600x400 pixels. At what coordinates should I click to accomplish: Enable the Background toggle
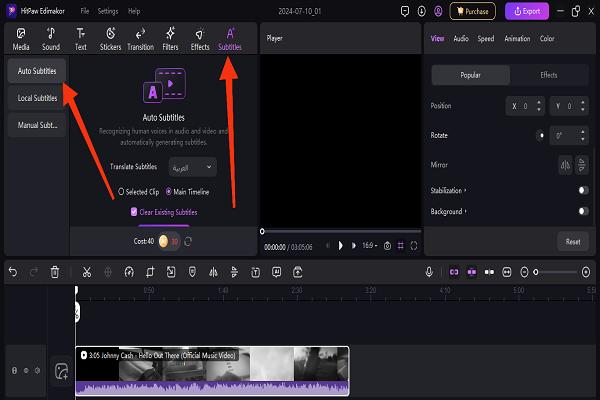click(x=582, y=211)
